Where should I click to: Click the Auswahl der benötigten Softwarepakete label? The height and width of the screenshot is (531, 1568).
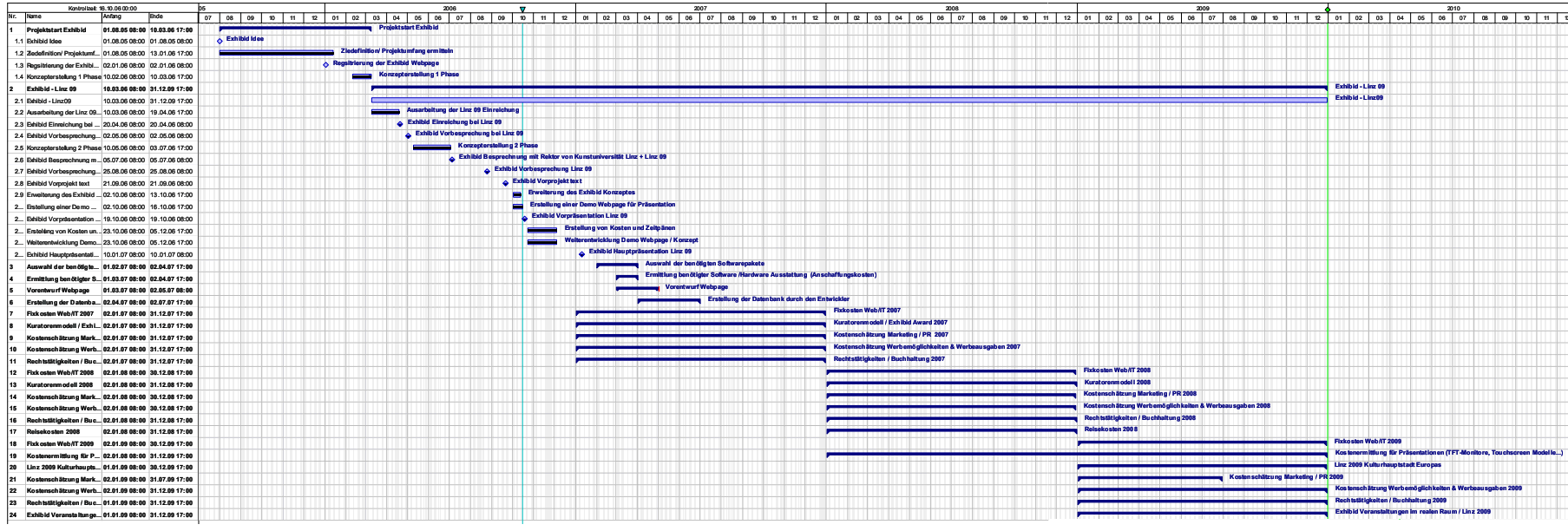[x=705, y=263]
